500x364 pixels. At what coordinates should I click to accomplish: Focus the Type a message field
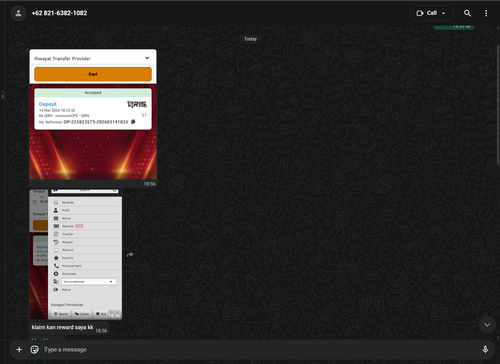pyautogui.click(x=260, y=349)
